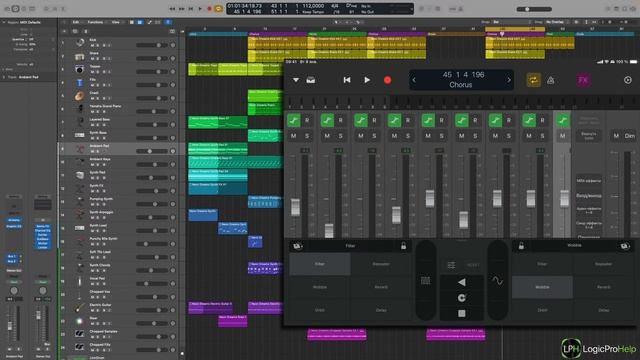This screenshot has height=360, width=640.
Task: Click the Chorus marker in arrangement ruler
Action: (278, 34)
